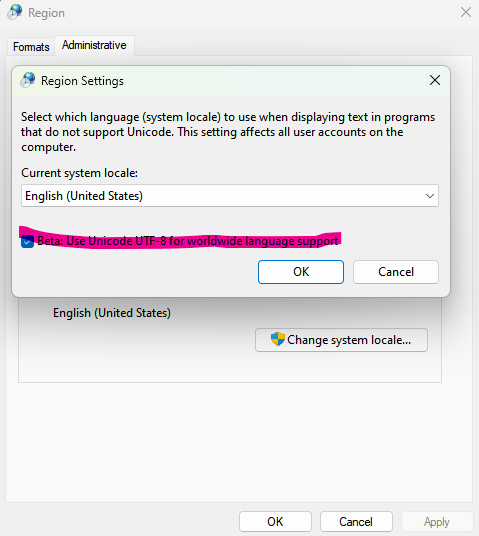Click the 'Region' window title text
The height and width of the screenshot is (536, 479).
point(46,13)
